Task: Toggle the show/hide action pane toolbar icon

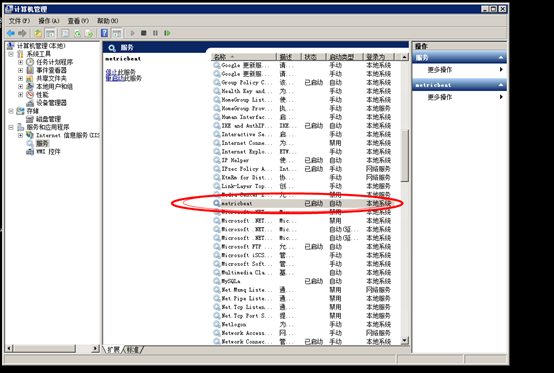Action: point(117,33)
